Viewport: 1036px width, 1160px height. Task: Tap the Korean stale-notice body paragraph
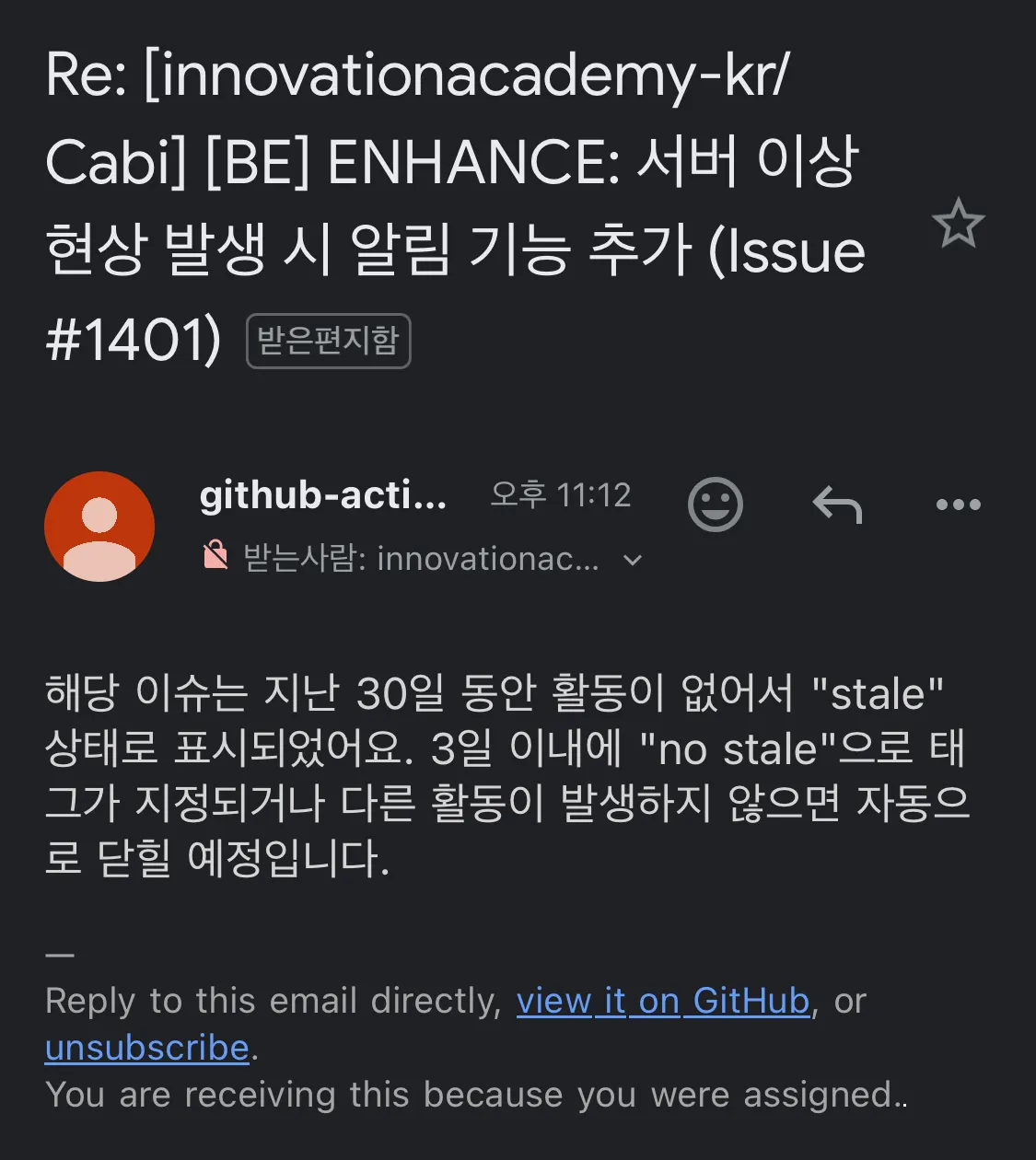pyautogui.click(x=507, y=776)
